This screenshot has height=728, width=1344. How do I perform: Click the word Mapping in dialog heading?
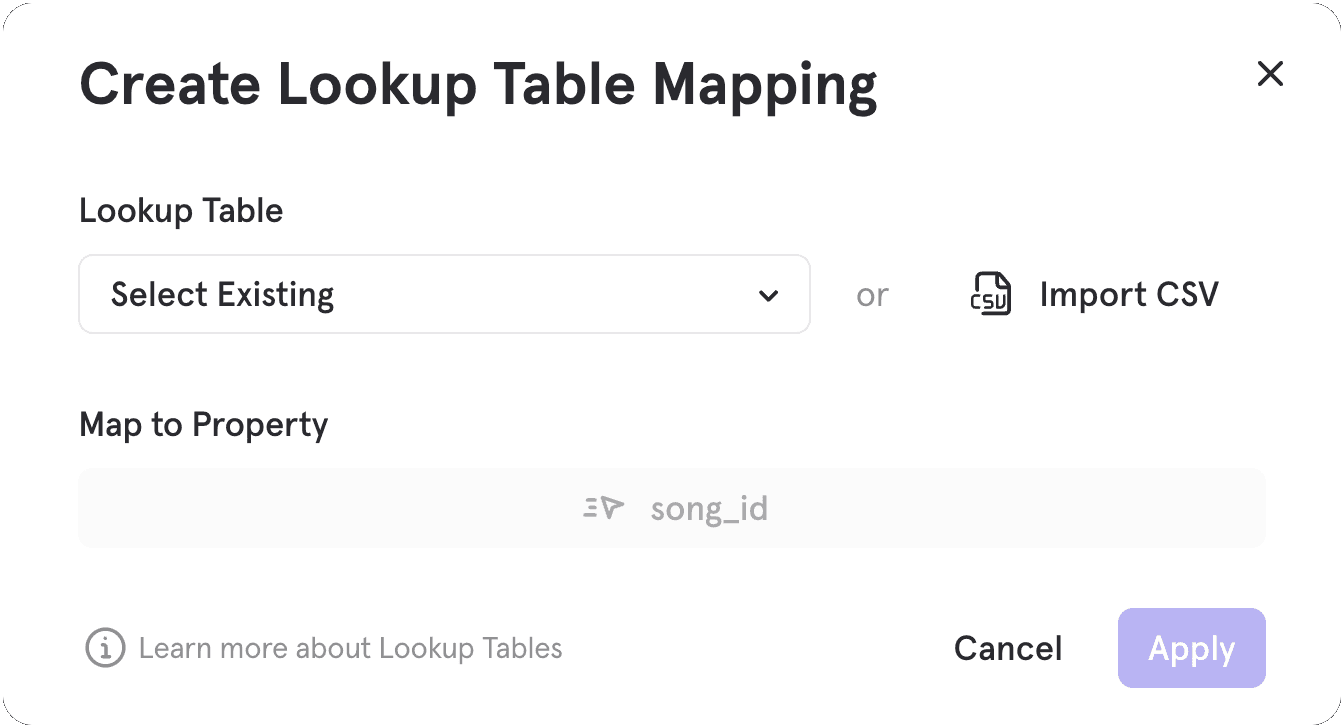(765, 84)
